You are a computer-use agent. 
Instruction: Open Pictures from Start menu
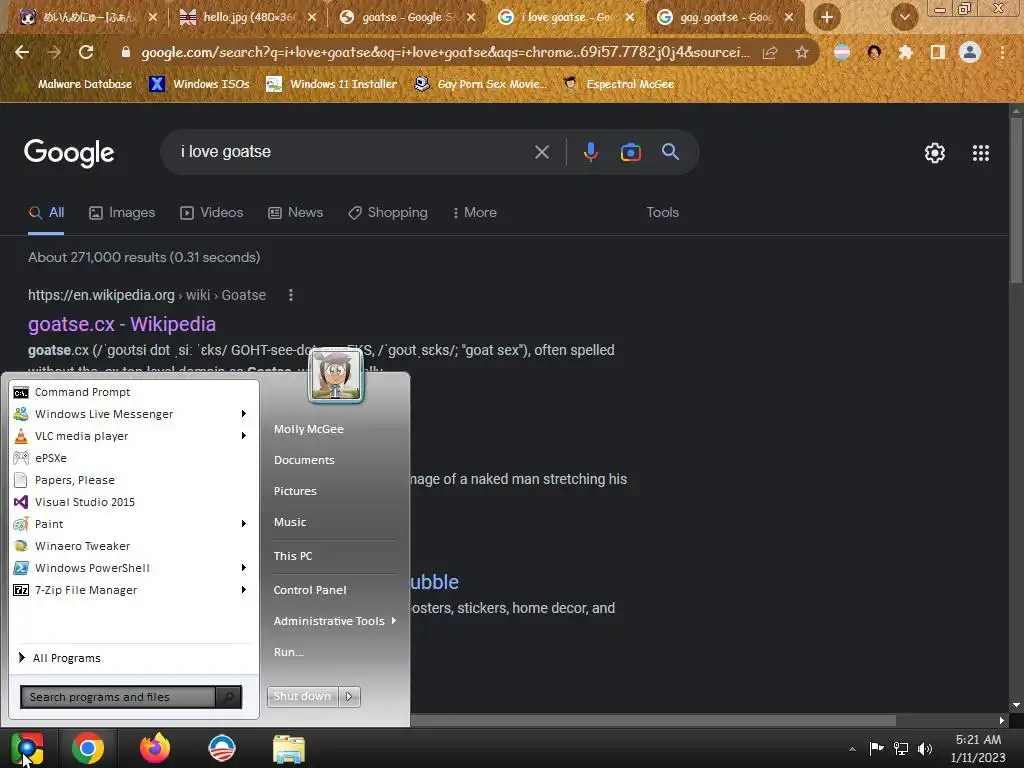(295, 491)
